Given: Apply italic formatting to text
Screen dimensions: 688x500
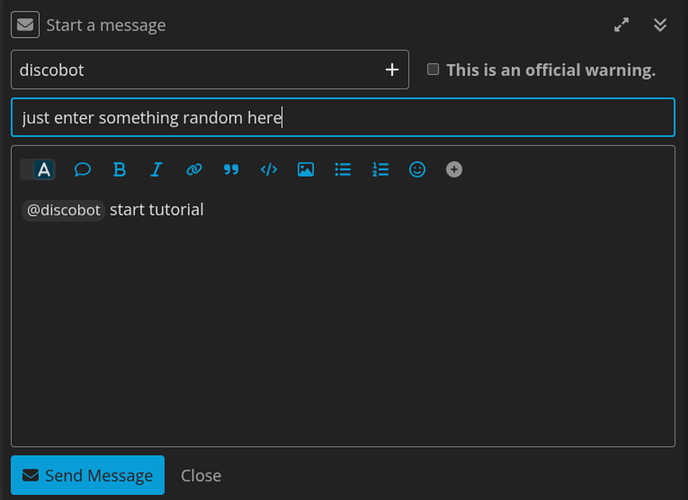Looking at the screenshot, I should (157, 169).
